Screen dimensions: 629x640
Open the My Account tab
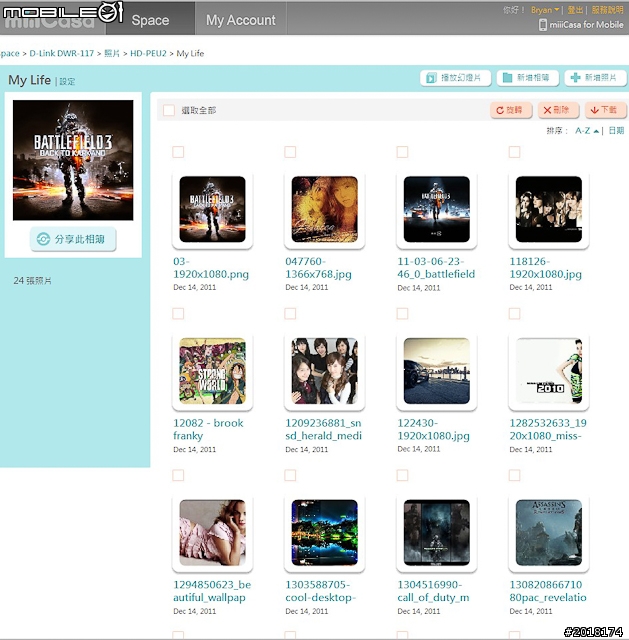(x=240, y=19)
